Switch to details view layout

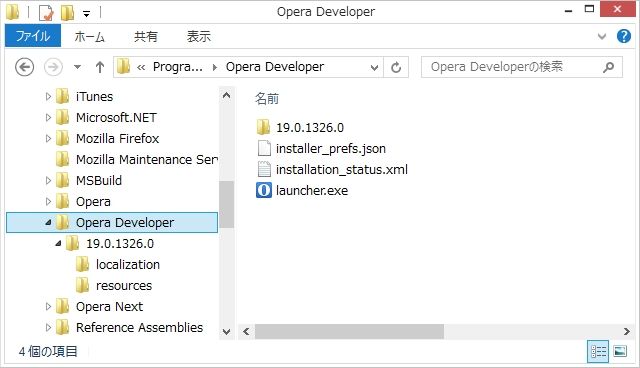click(x=598, y=351)
